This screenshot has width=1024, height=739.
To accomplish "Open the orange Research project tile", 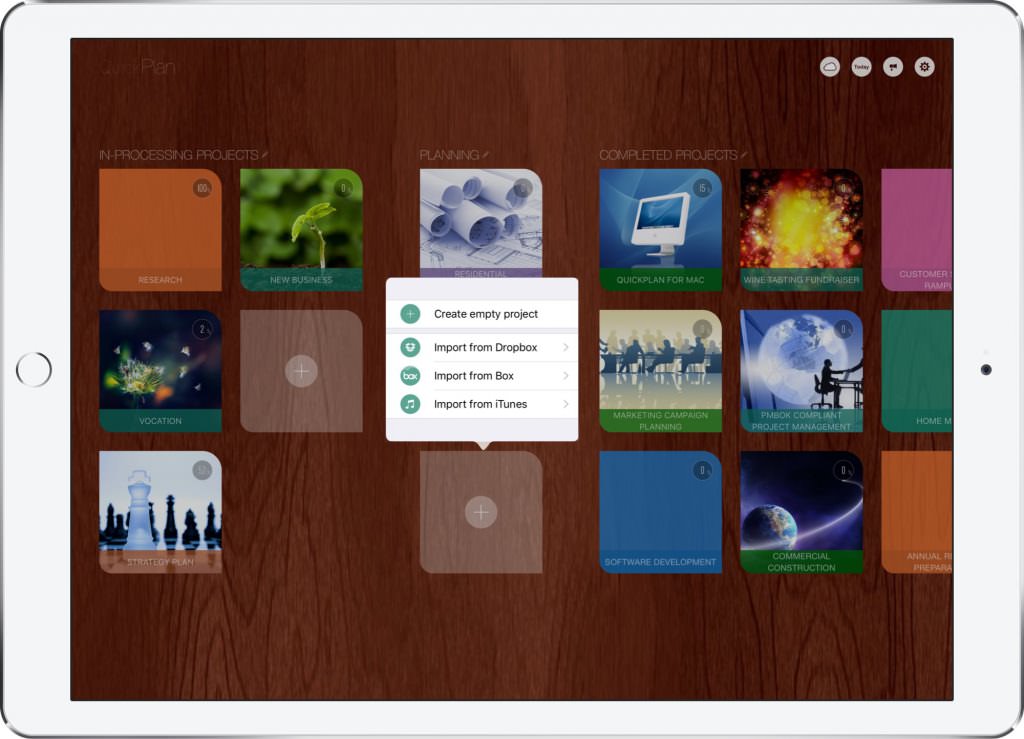I will tap(160, 229).
